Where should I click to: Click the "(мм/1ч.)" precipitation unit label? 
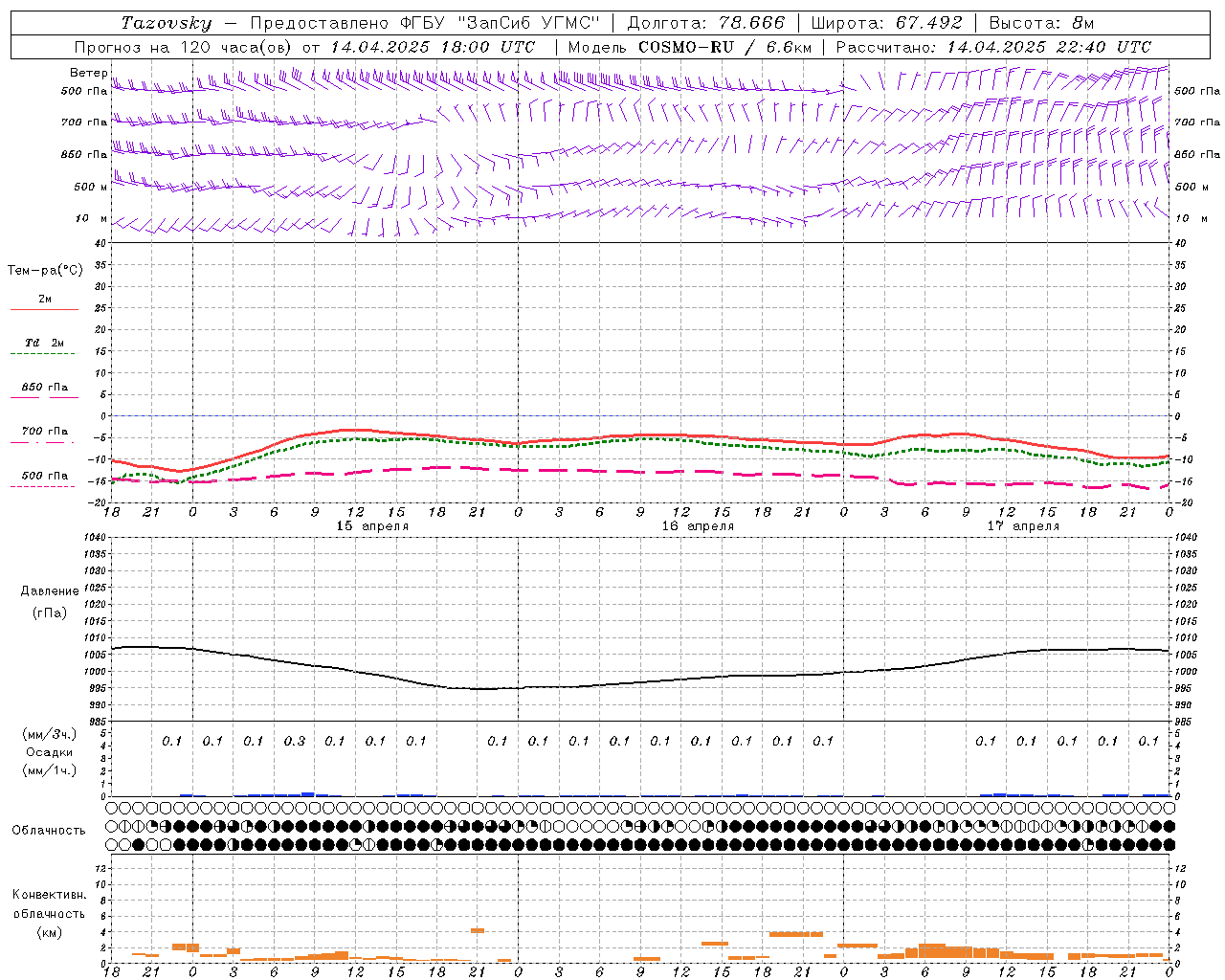point(48,770)
